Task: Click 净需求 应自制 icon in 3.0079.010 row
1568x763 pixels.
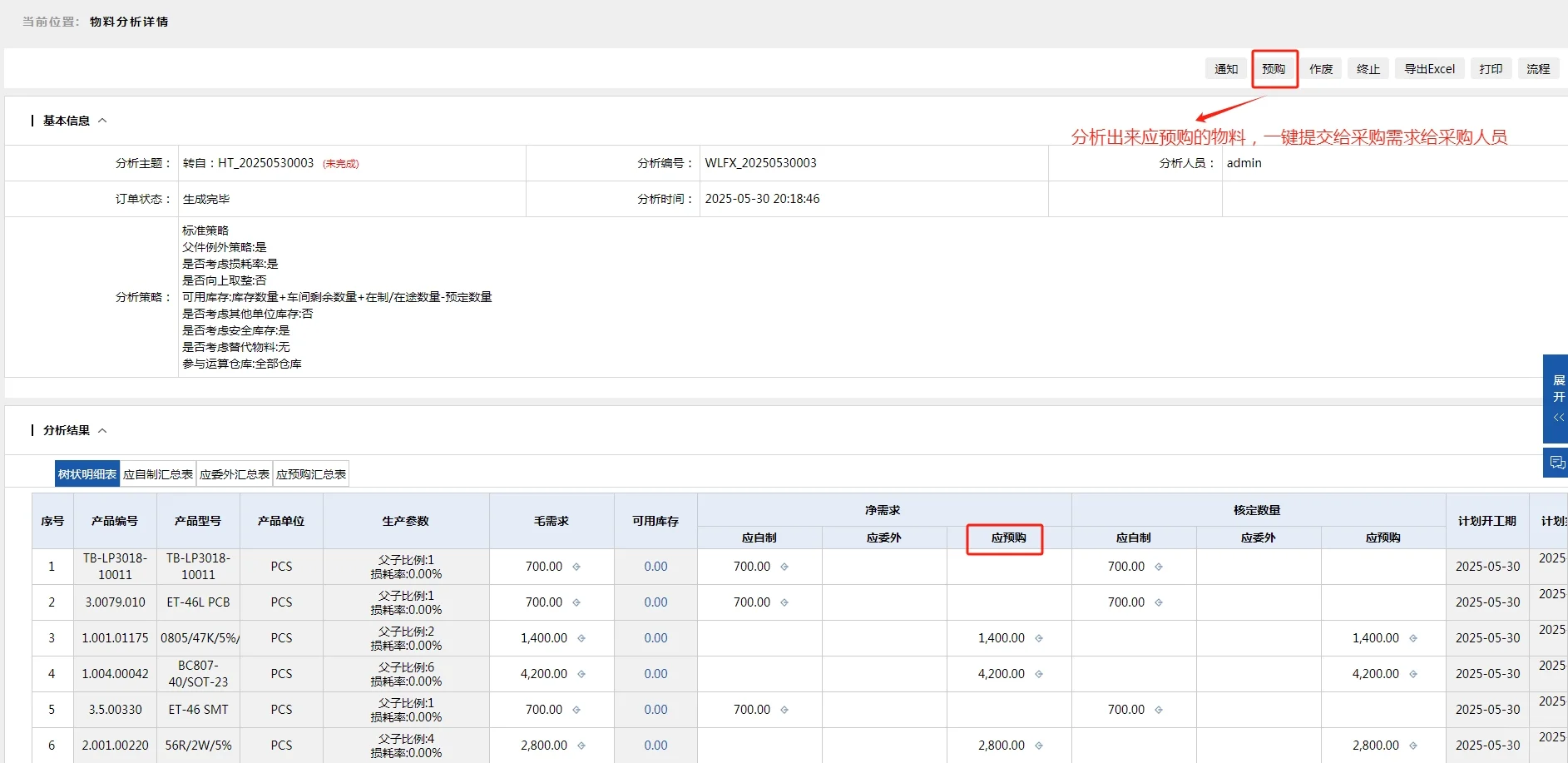Action: point(784,602)
